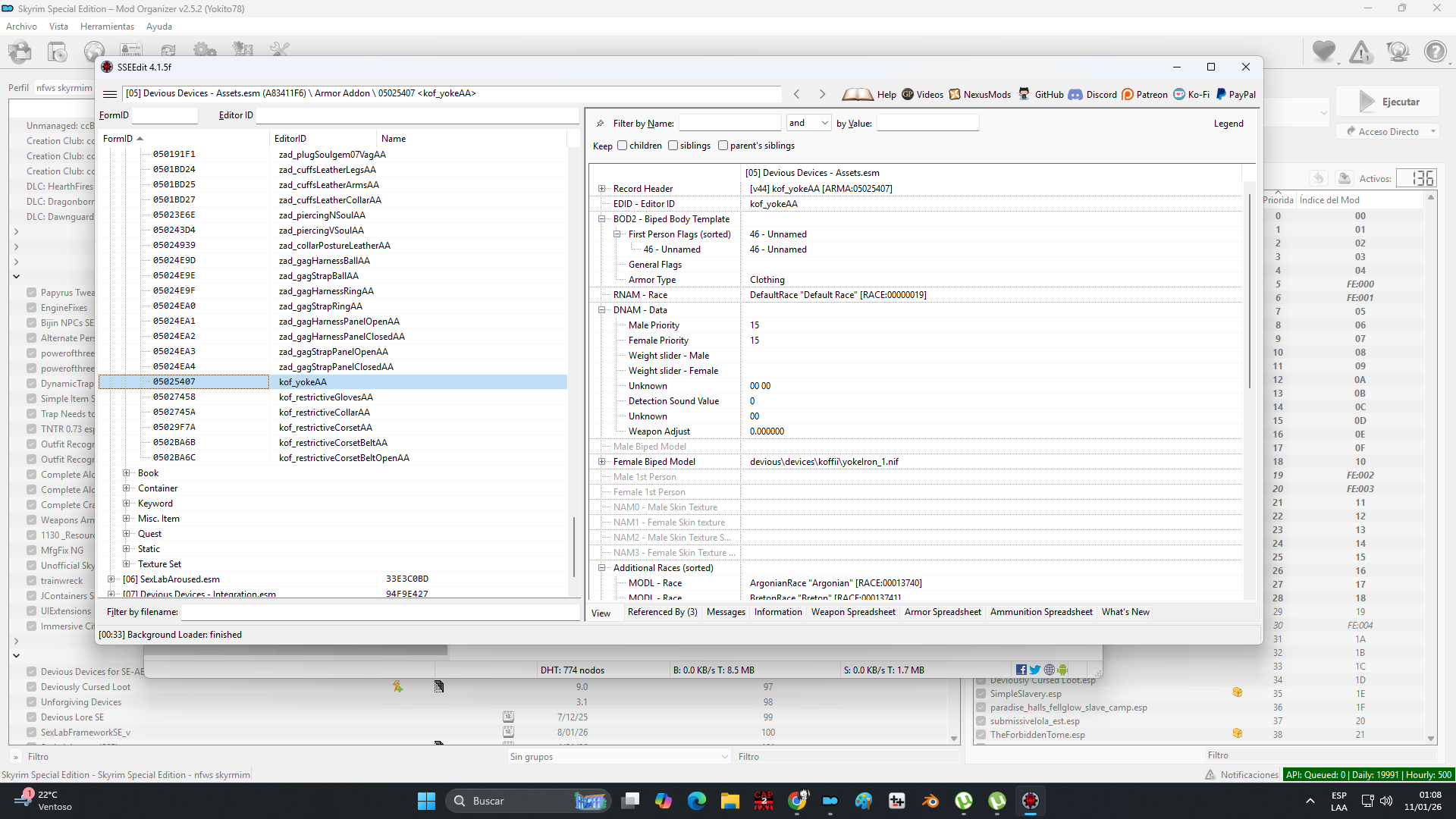Toggle the Keep children checkbox
1456x819 pixels.
(x=623, y=146)
